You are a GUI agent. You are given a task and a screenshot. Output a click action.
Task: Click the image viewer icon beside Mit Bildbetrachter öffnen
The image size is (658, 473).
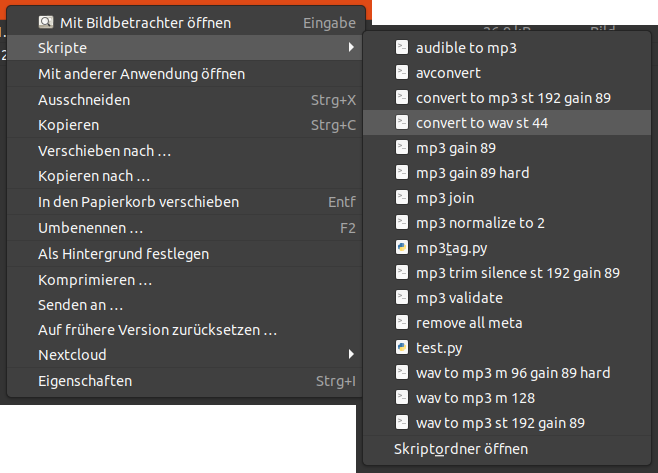[x=46, y=22]
